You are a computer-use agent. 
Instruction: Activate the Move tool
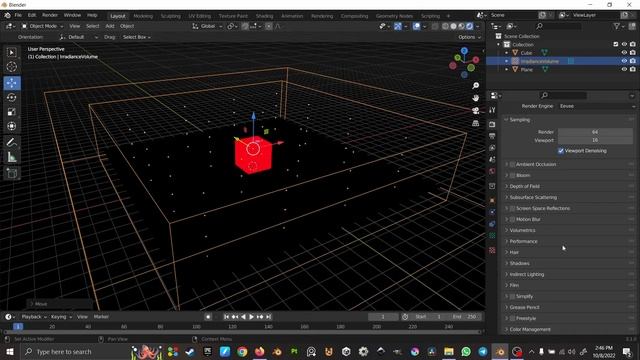12,83
